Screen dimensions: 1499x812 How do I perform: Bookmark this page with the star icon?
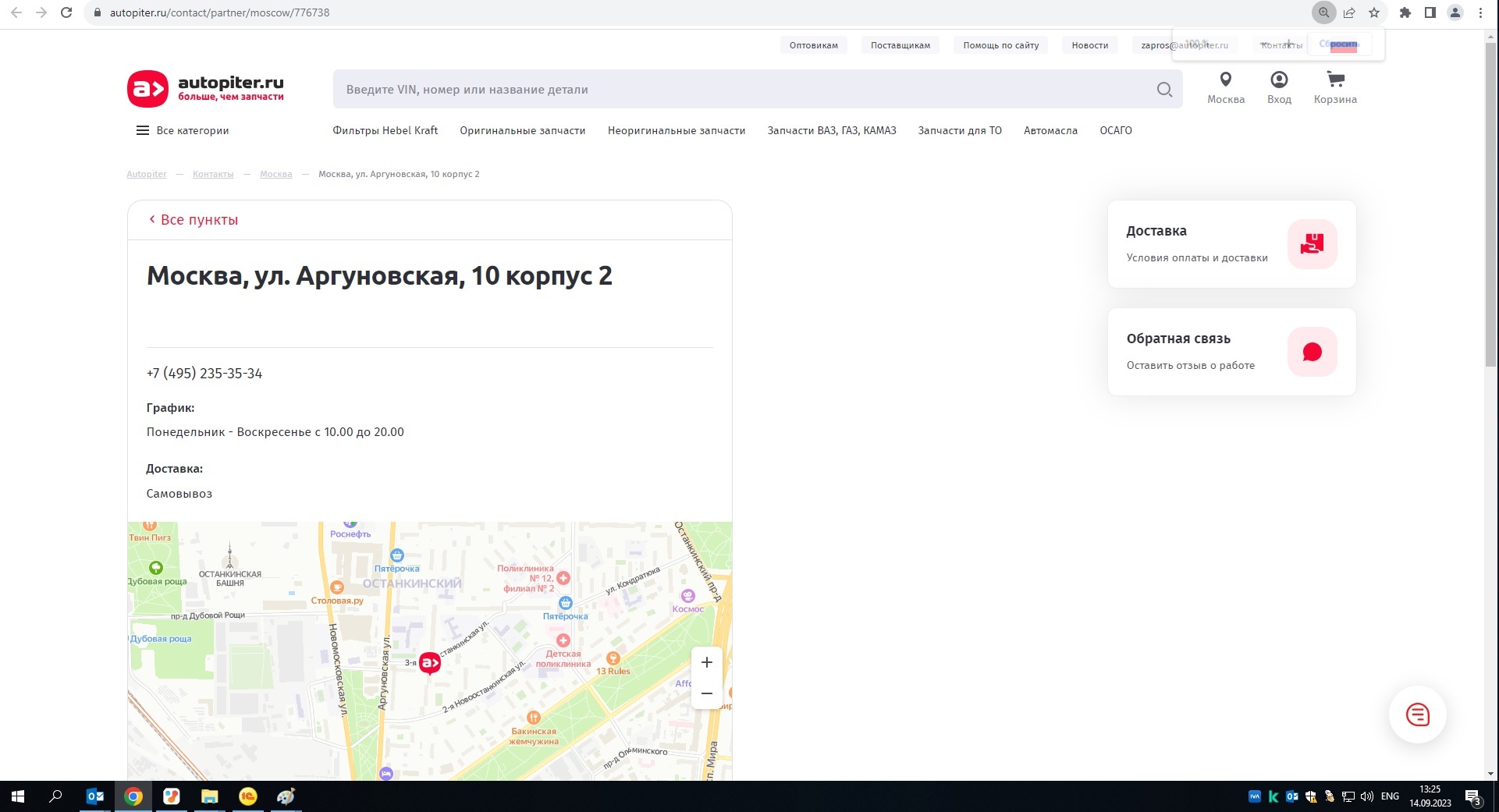click(1374, 12)
